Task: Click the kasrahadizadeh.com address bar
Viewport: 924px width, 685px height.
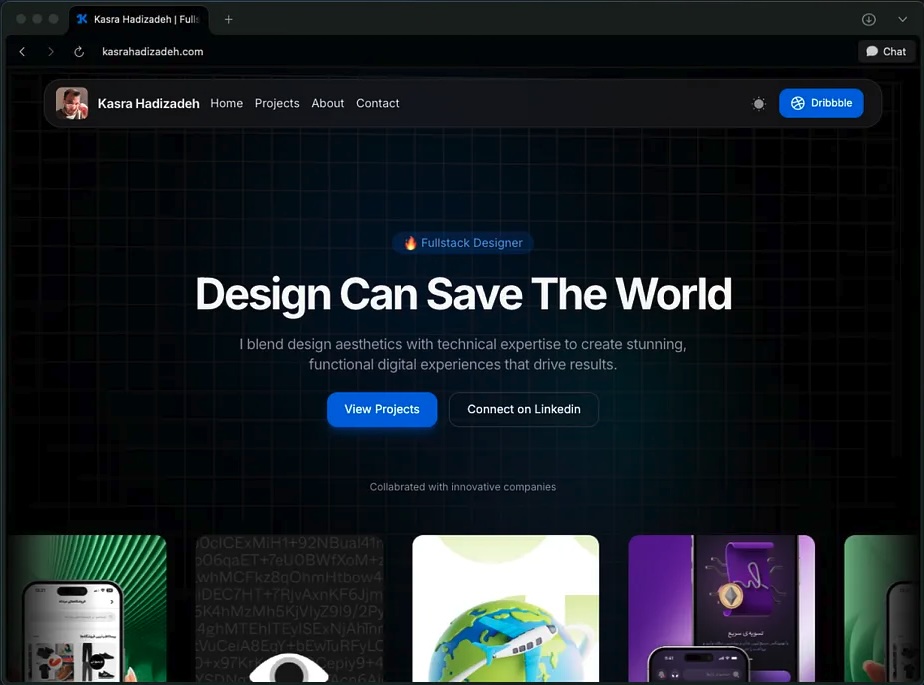Action: tap(152, 51)
